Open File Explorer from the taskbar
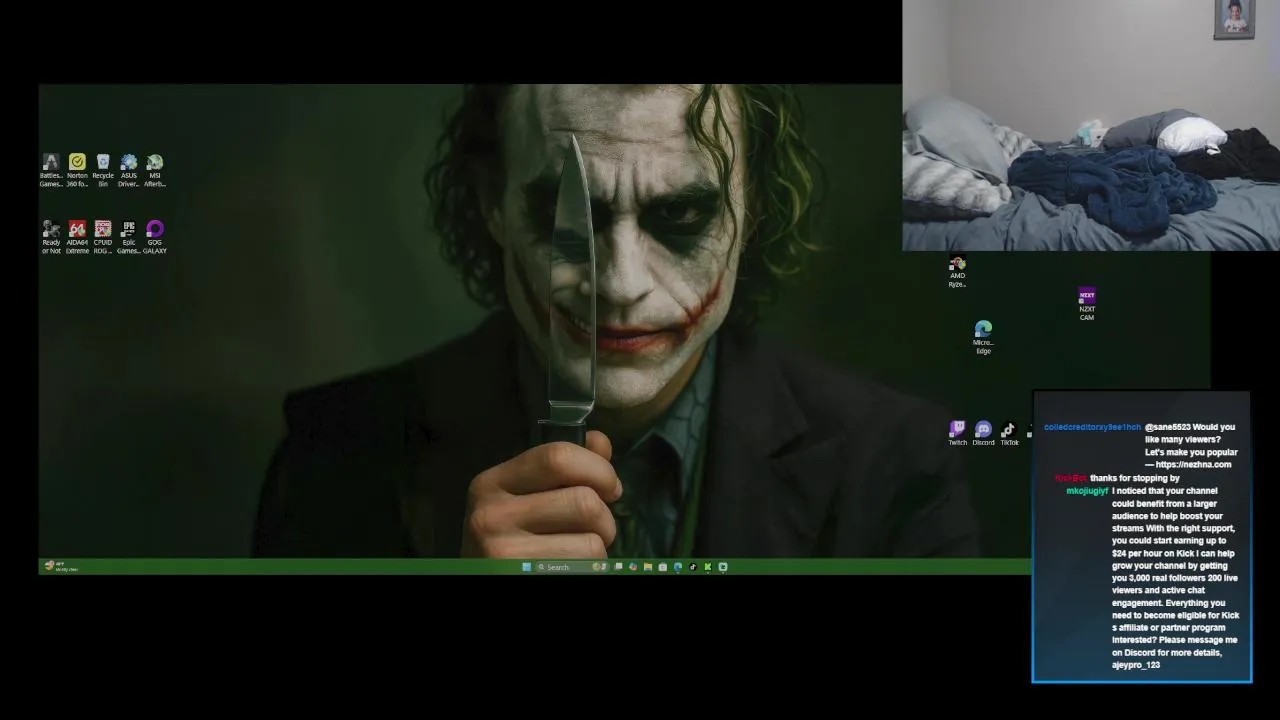This screenshot has width=1280, height=720. tap(648, 567)
